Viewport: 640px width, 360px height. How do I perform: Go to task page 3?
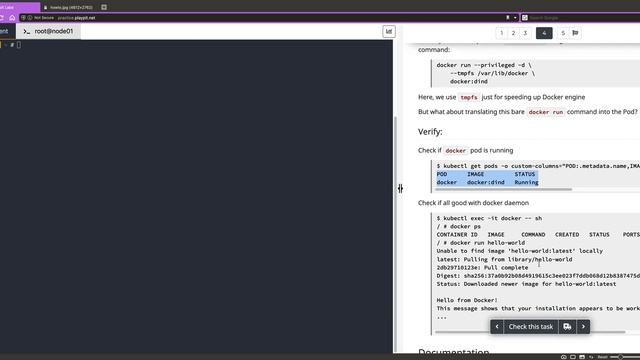(x=525, y=33)
